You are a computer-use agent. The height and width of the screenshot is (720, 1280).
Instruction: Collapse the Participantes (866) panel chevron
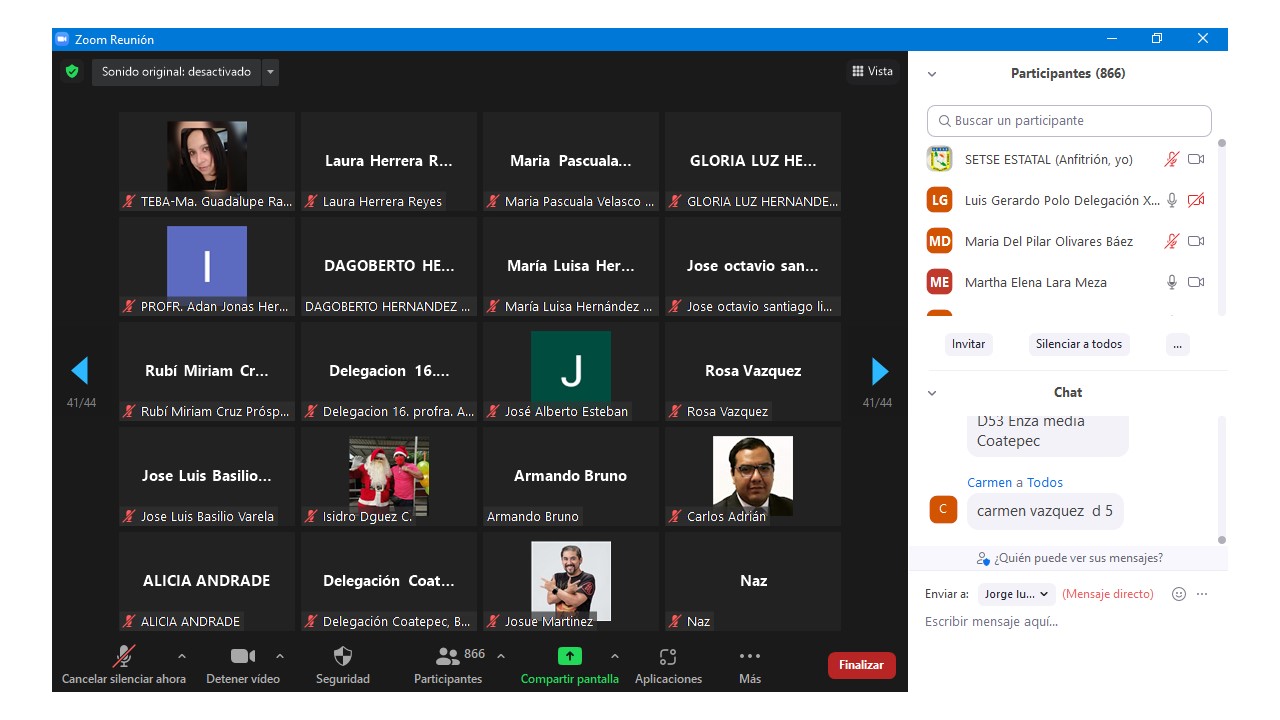(932, 74)
